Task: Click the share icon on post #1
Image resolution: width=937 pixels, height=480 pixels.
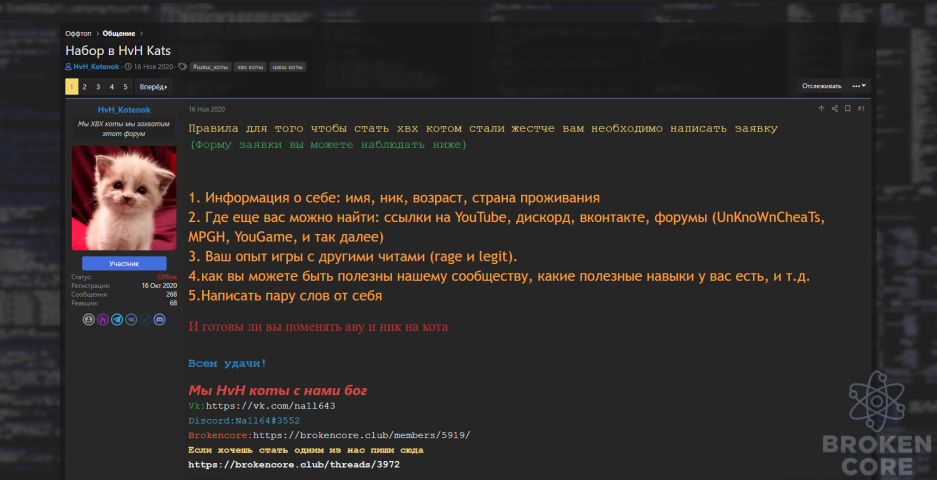Action: point(834,109)
